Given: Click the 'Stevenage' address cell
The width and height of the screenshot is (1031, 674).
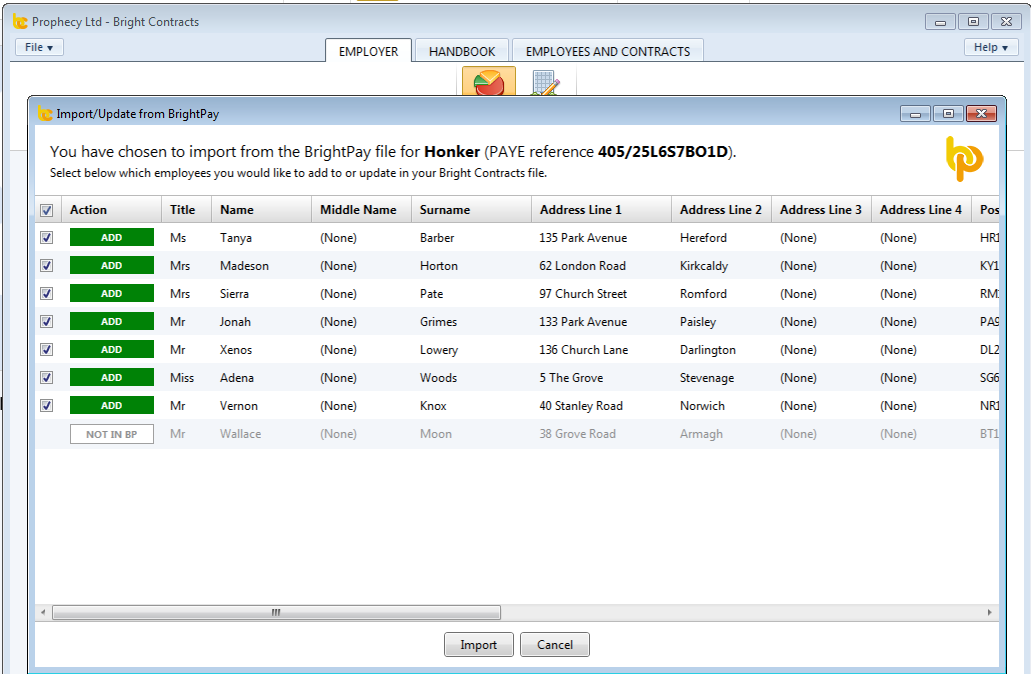Looking at the screenshot, I should pos(707,377).
